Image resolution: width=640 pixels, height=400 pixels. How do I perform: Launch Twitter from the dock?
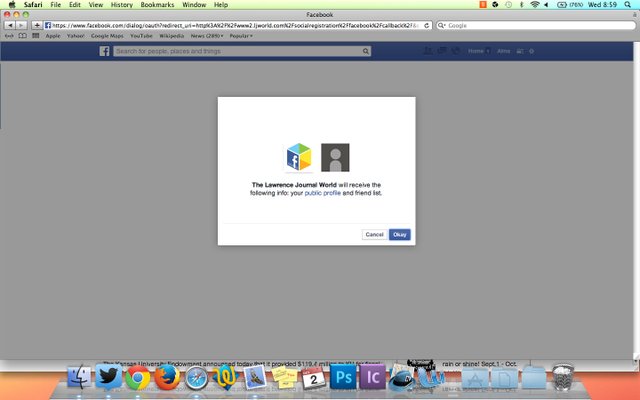click(x=108, y=377)
